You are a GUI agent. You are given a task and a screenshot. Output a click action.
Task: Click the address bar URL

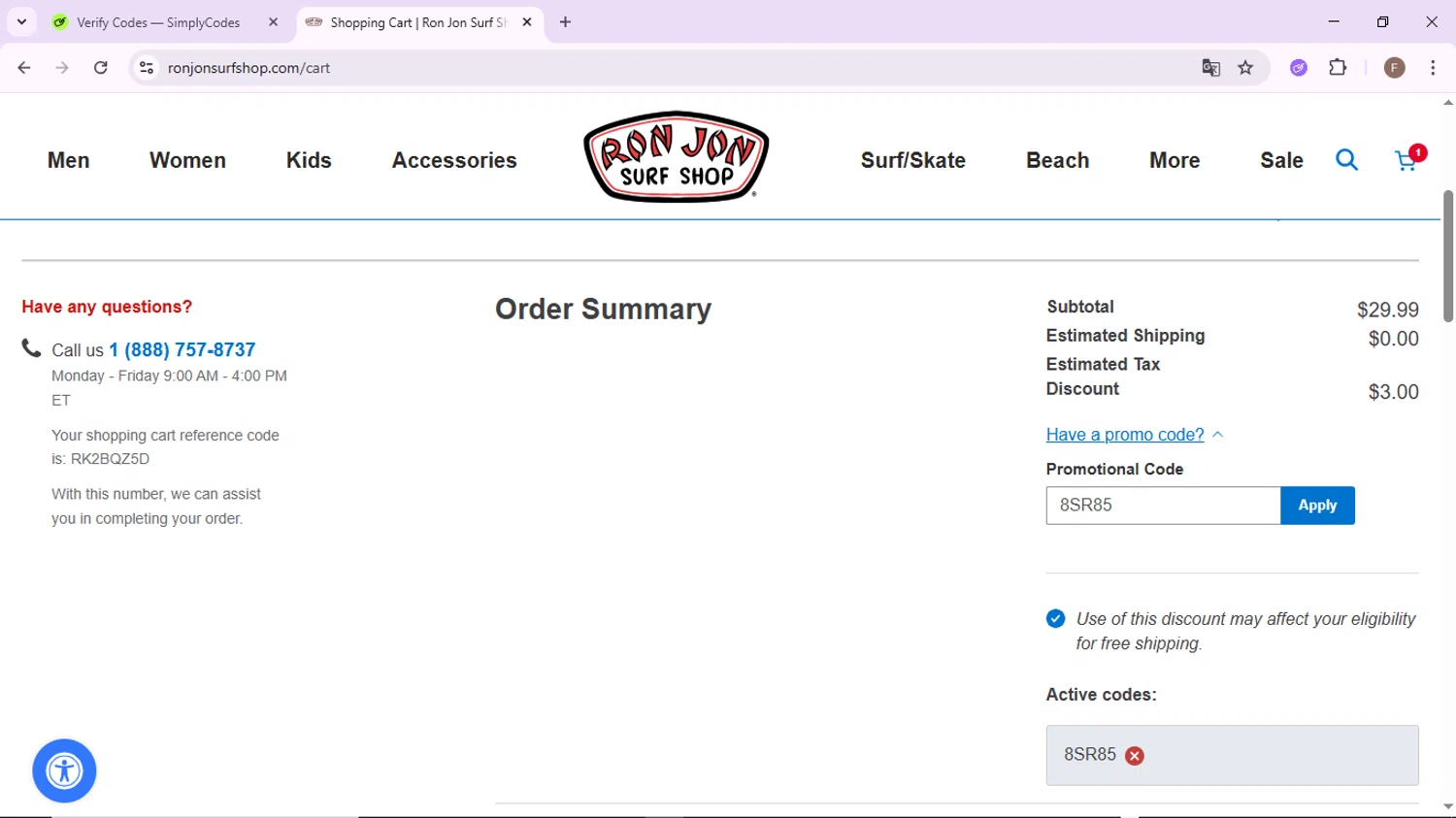[248, 68]
